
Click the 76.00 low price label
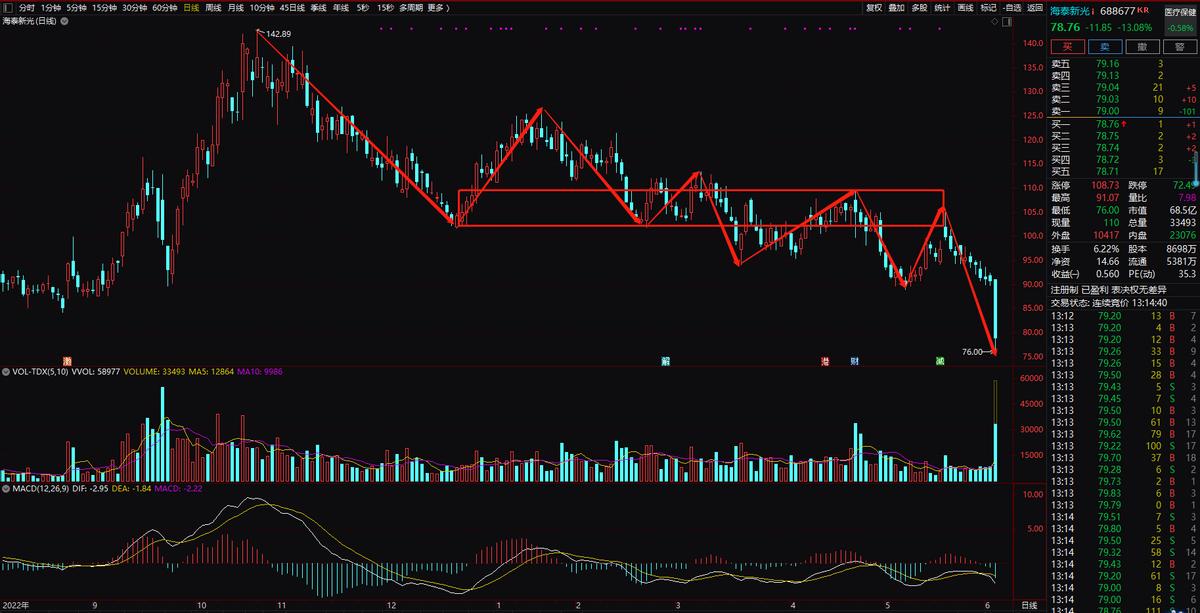tap(972, 351)
